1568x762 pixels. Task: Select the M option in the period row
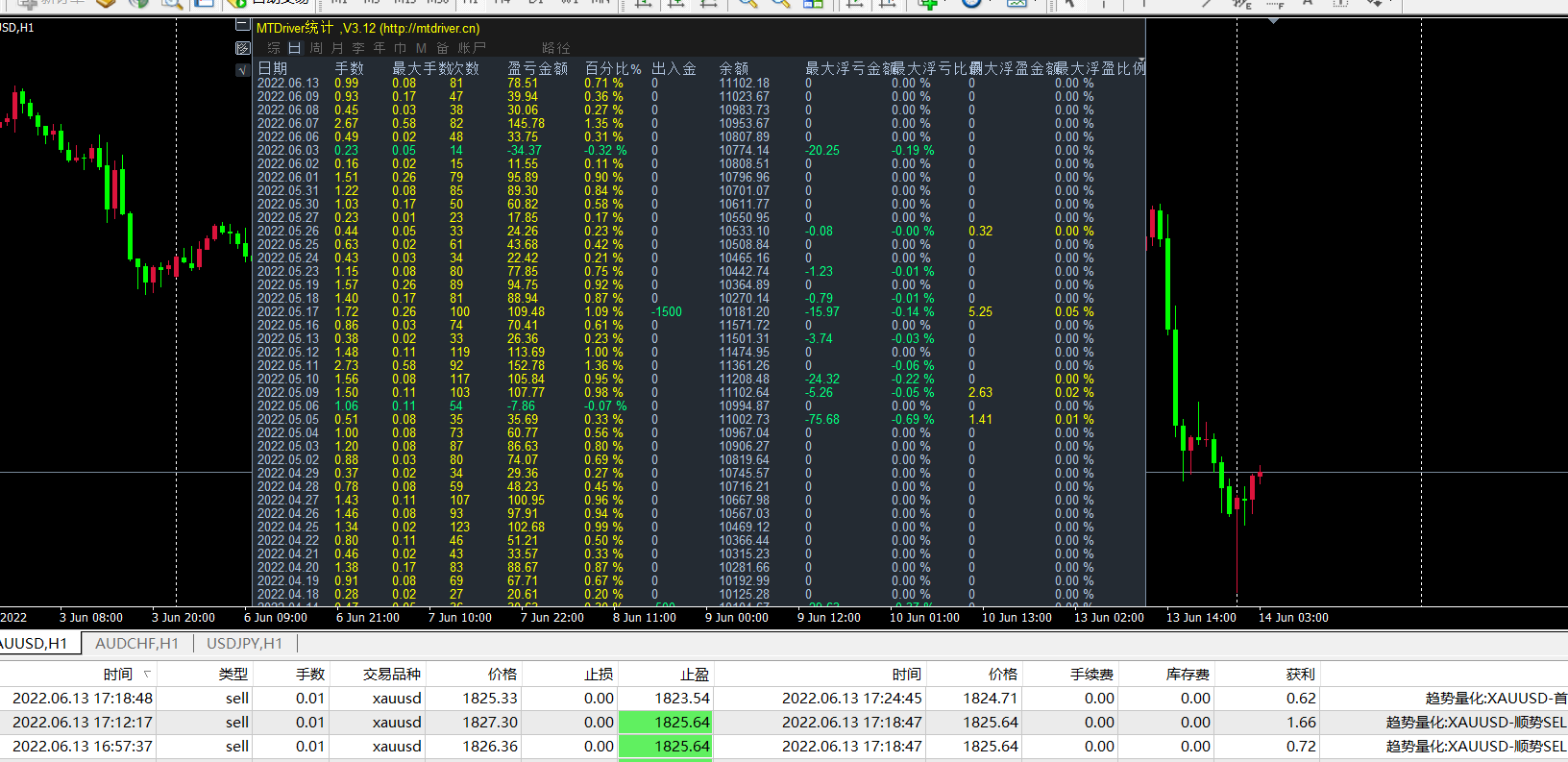421,48
